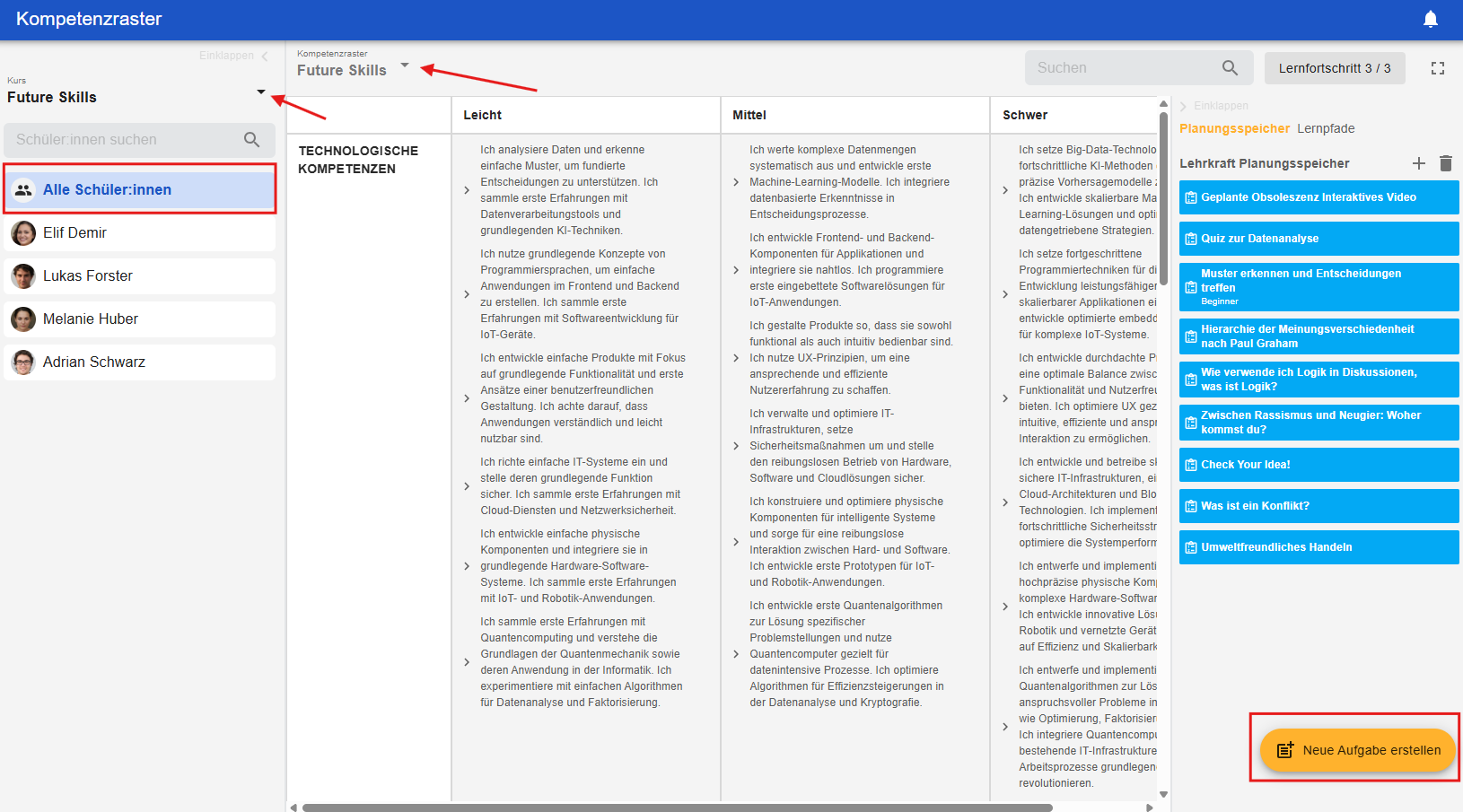Click Neue Aufgabe erstellen button
The height and width of the screenshot is (812, 1463).
[x=1357, y=750]
